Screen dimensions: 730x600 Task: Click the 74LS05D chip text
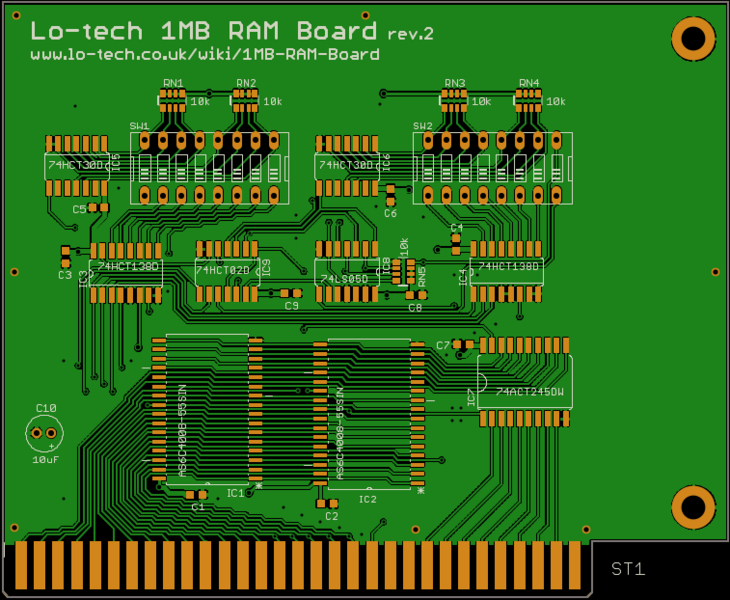(344, 279)
